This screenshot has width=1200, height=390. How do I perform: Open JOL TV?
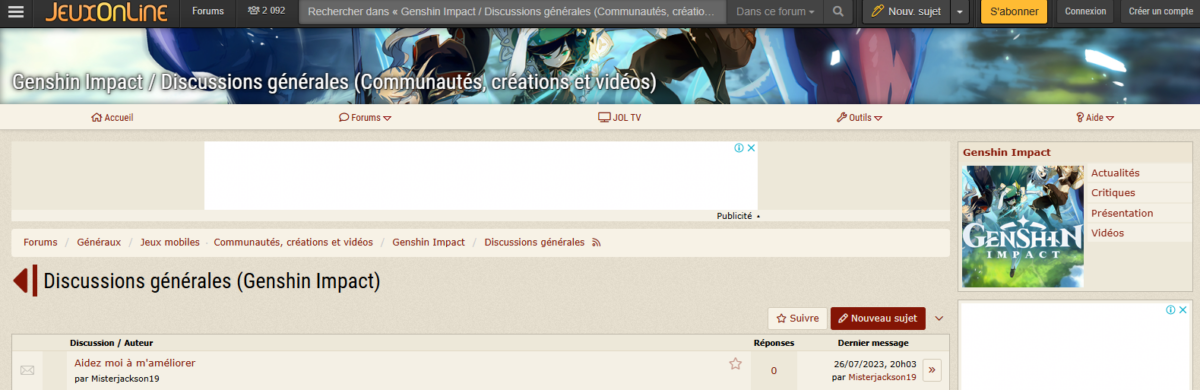coord(620,117)
